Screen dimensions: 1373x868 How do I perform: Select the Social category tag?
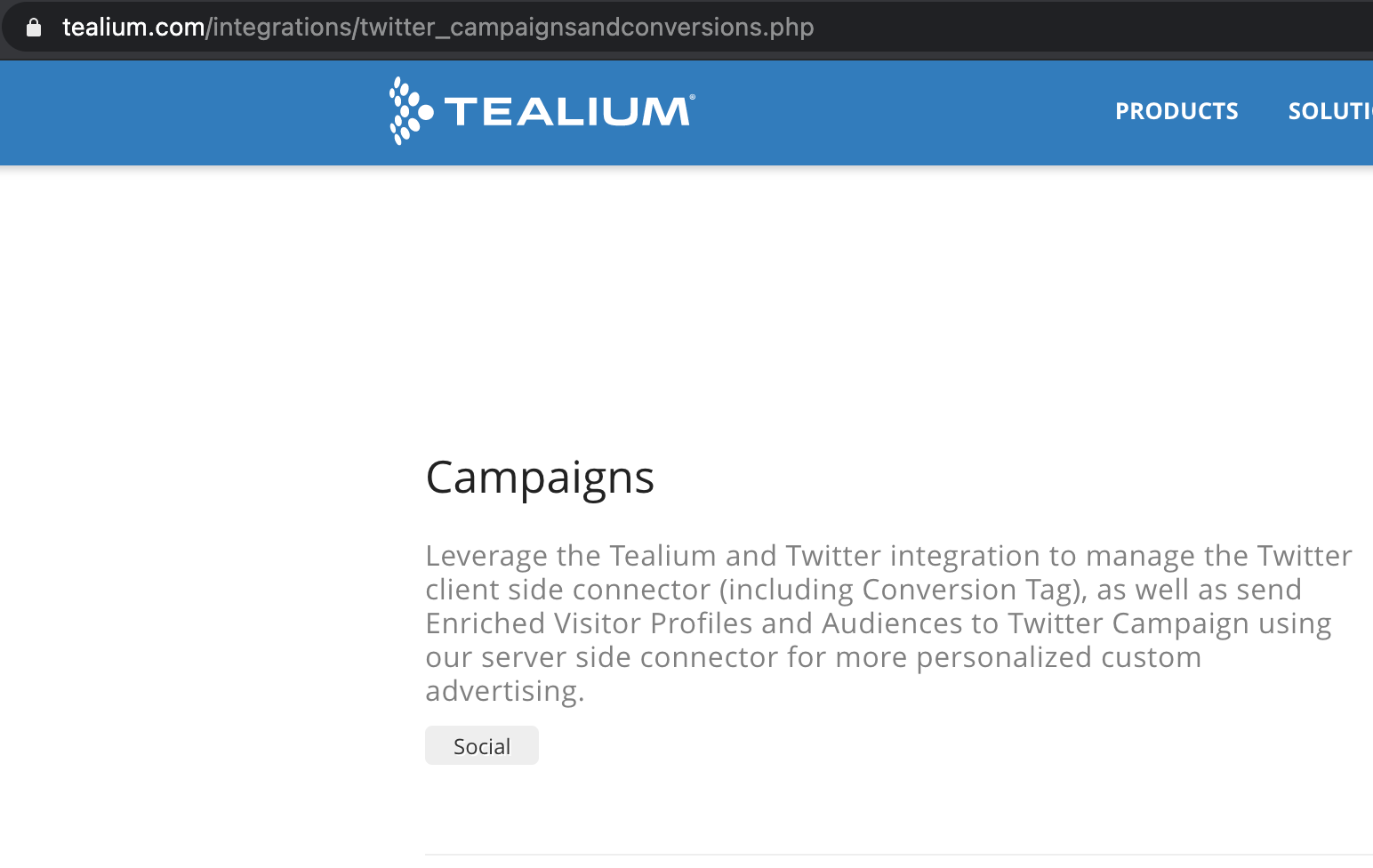[x=482, y=745]
